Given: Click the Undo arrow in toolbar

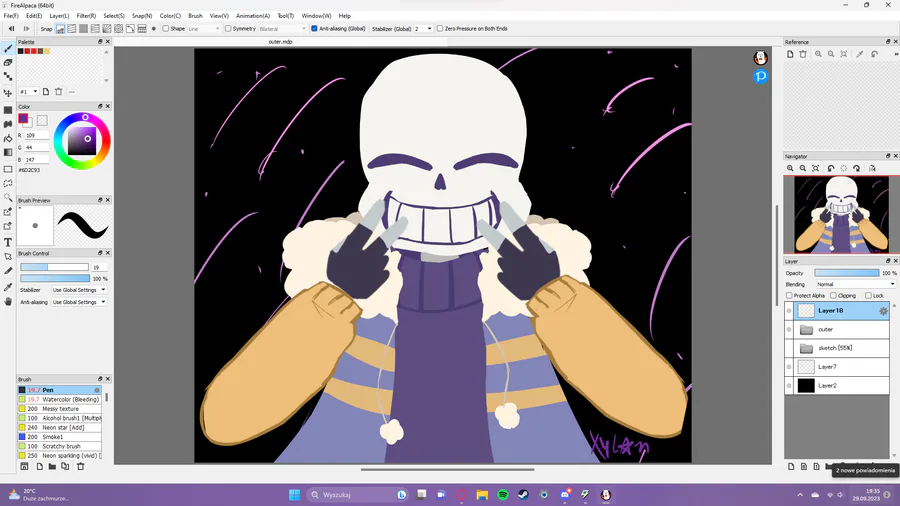Looking at the screenshot, I should pyautogui.click(x=11, y=29).
